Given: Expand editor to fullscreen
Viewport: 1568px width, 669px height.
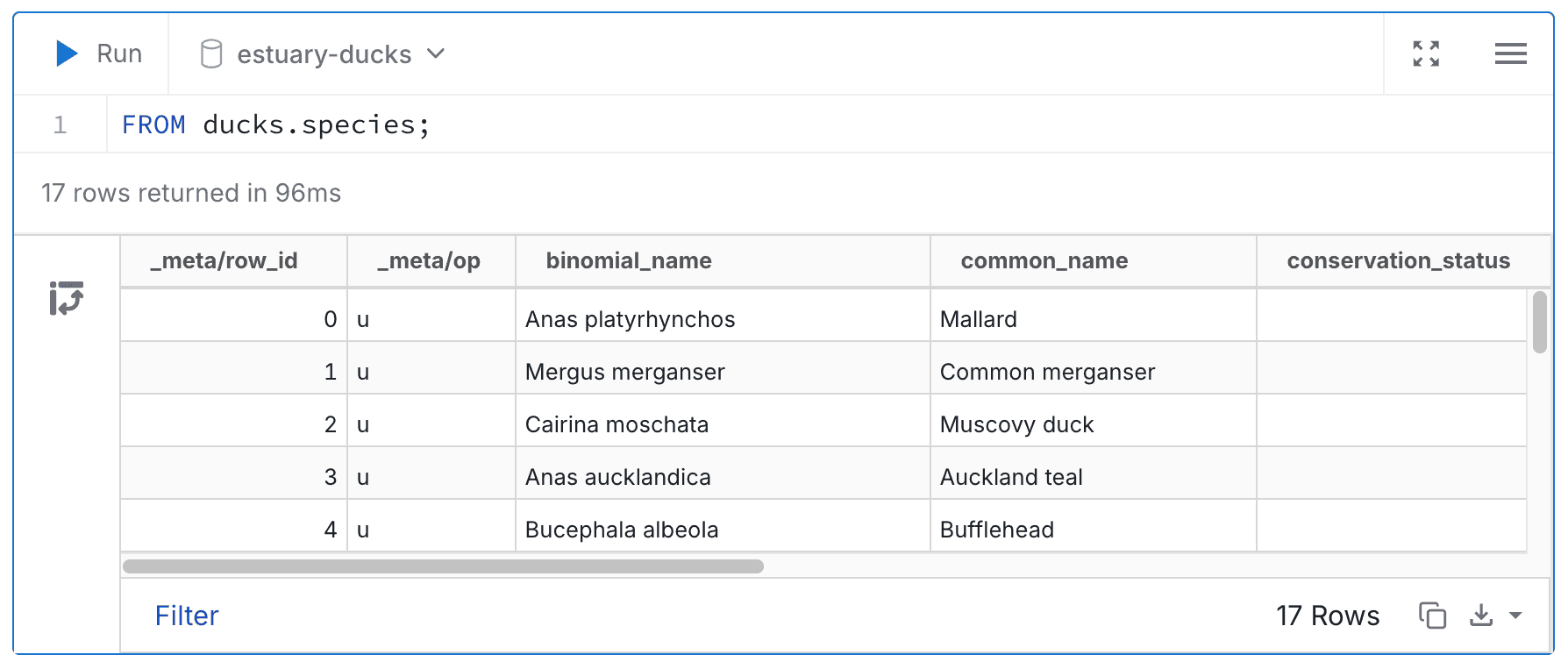Looking at the screenshot, I should point(1426,53).
